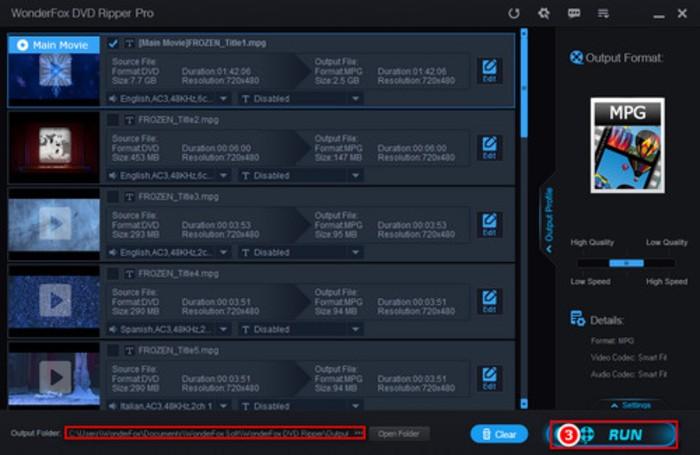
Task: Check the FROZEN_Title3.mpg checkbox
Action: pos(113,197)
